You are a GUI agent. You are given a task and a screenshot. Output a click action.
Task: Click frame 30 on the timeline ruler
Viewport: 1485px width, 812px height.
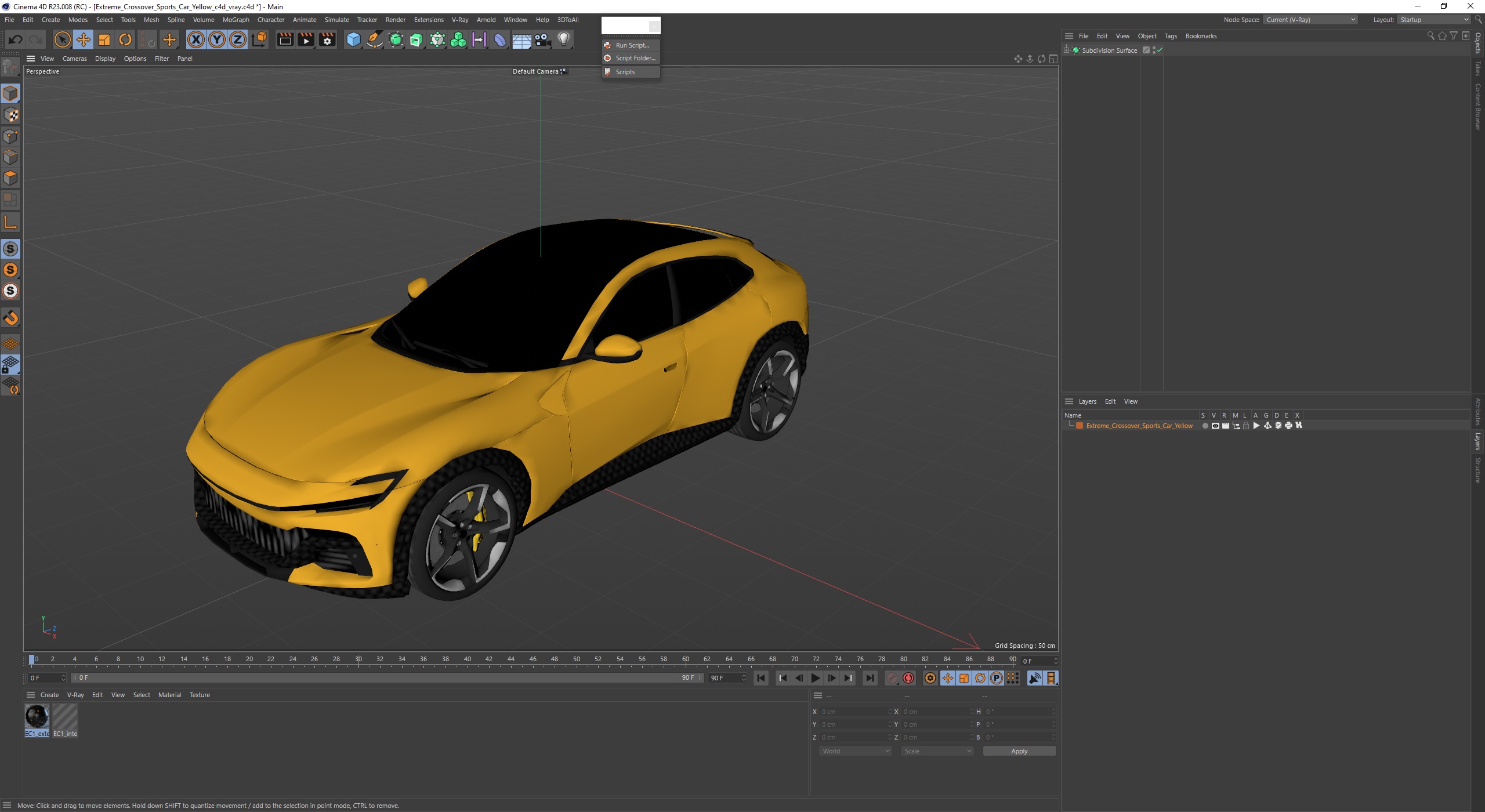tap(358, 659)
